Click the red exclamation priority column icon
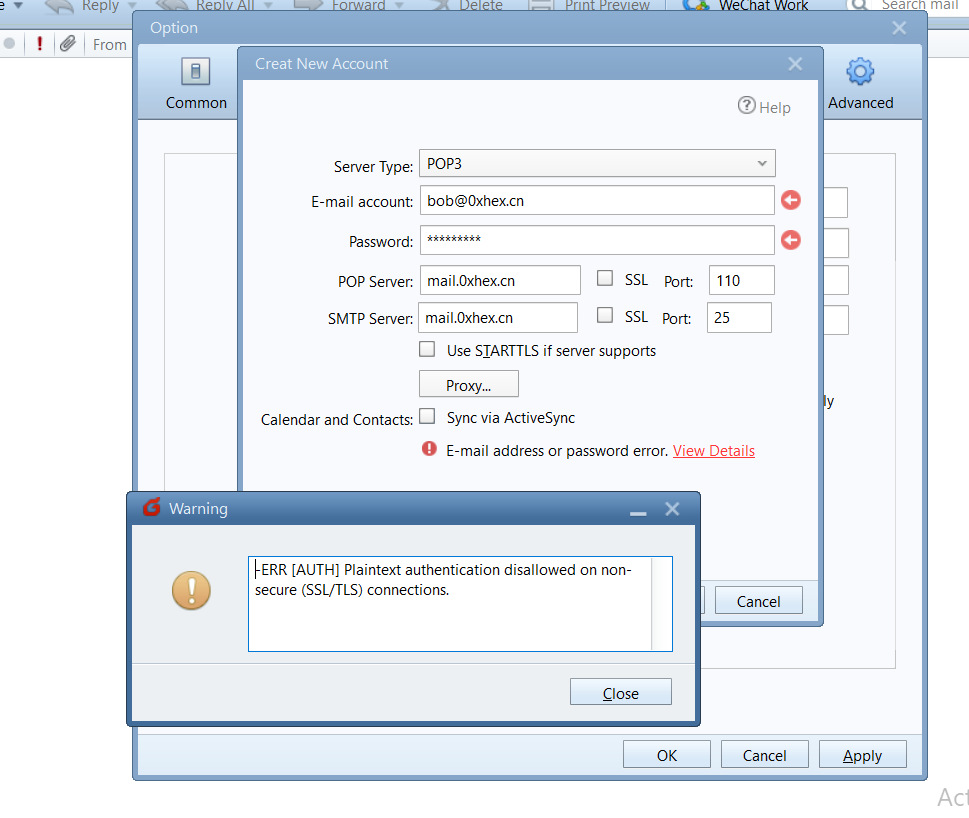The width and height of the screenshot is (969, 818). click(39, 44)
